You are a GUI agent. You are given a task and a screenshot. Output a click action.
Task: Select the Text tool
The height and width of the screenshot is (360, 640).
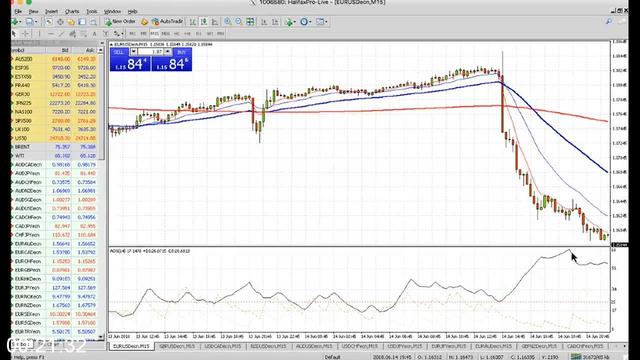coord(94,33)
